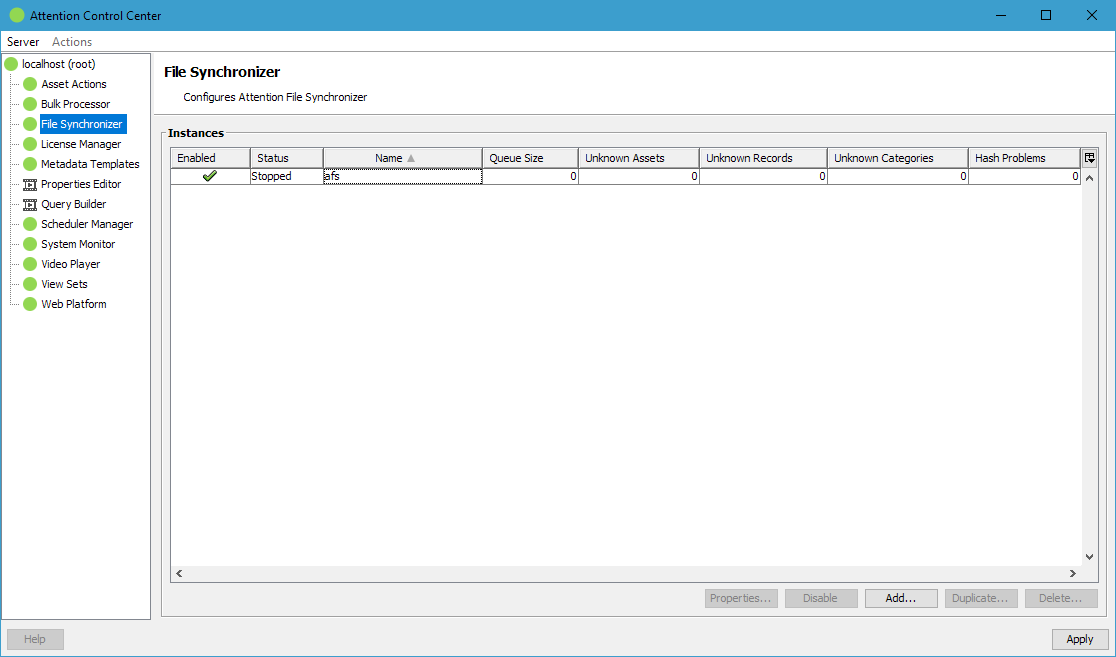Click the afs row's Unknown Records value
Image resolution: width=1116 pixels, height=657 pixels.
pyautogui.click(x=763, y=176)
